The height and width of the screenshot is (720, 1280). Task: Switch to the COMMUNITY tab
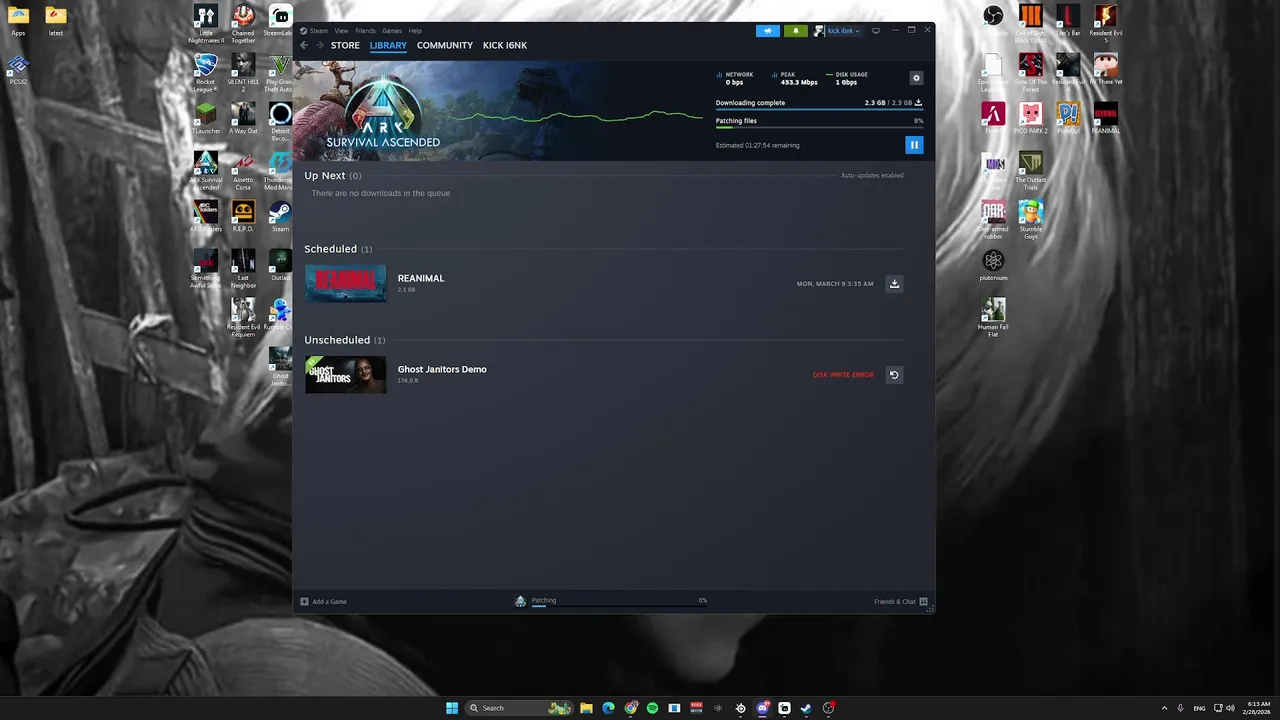click(x=445, y=45)
